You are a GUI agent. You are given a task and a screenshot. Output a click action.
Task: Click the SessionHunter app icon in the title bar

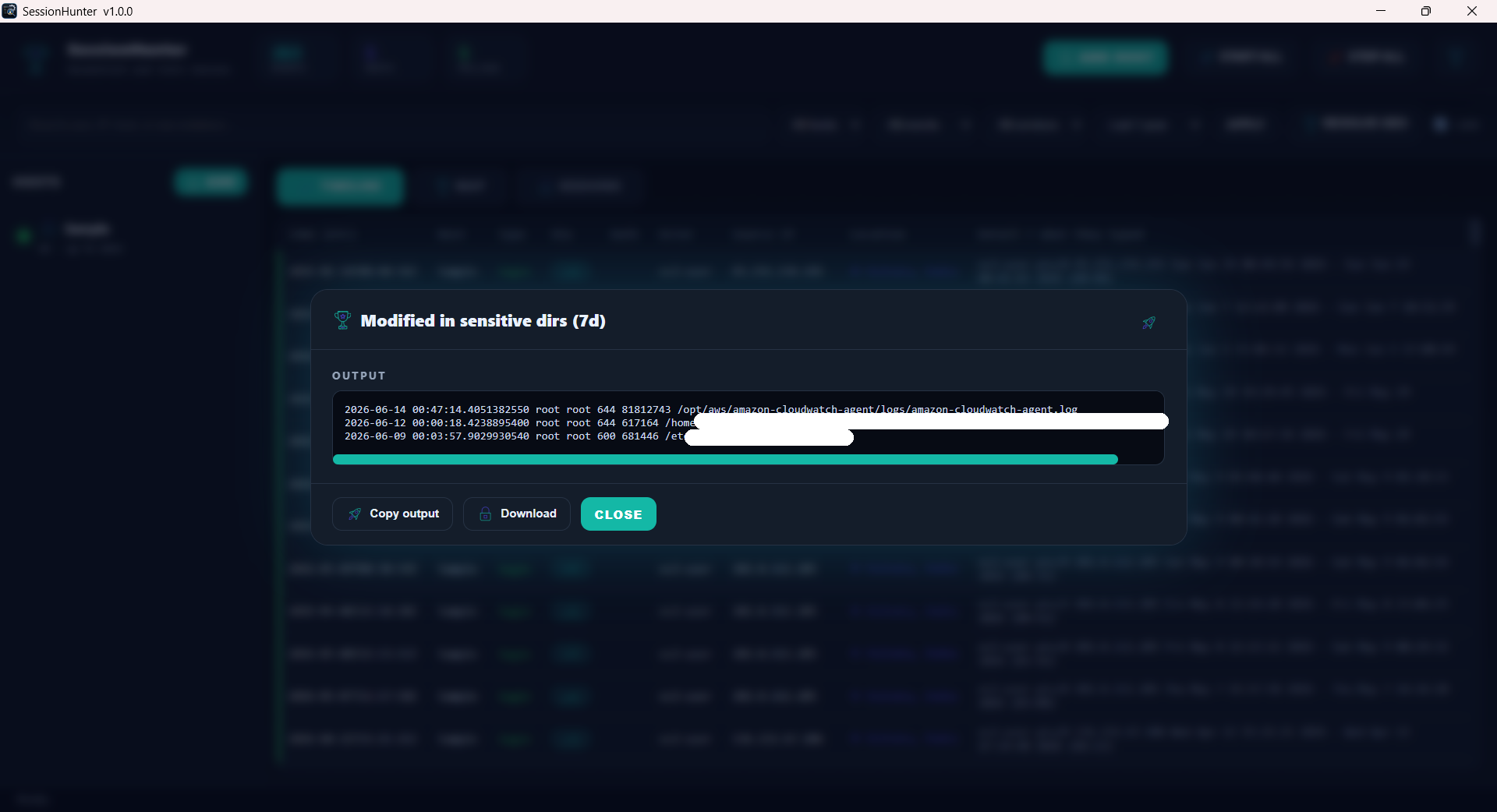point(9,11)
